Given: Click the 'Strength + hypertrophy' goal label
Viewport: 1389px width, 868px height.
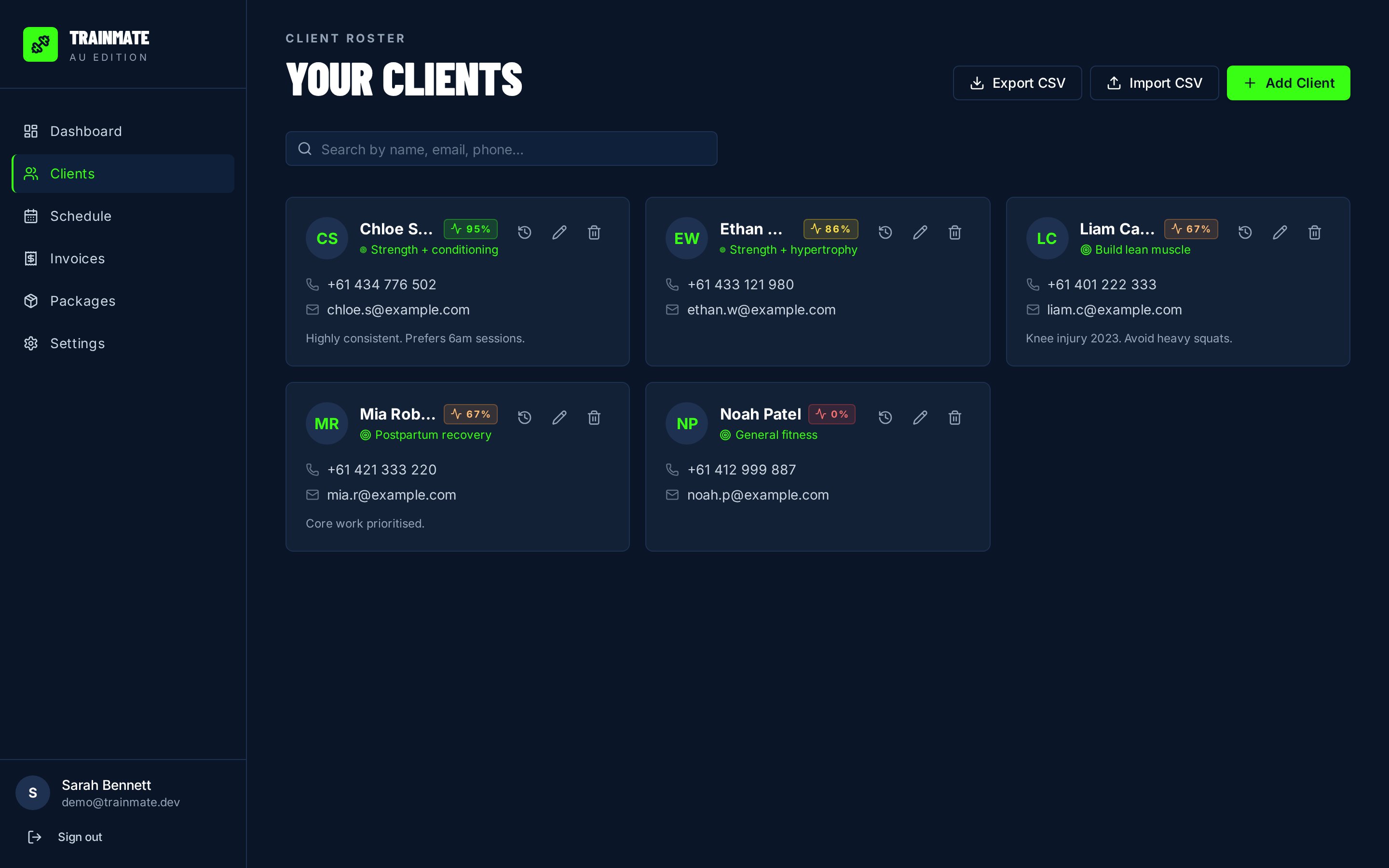Looking at the screenshot, I should click(x=793, y=250).
